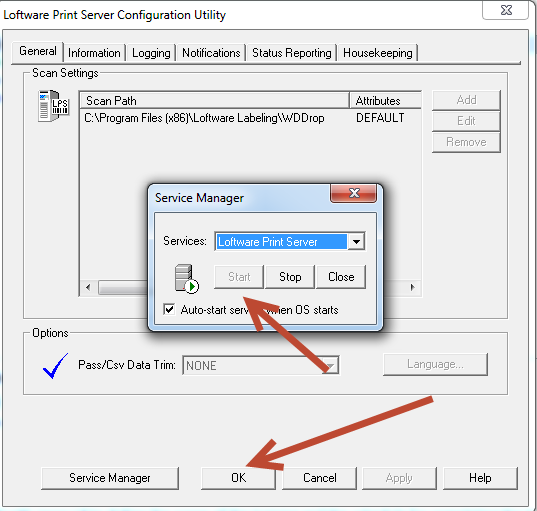537x511 pixels.
Task: Switch to the General tab
Action: coord(38,51)
